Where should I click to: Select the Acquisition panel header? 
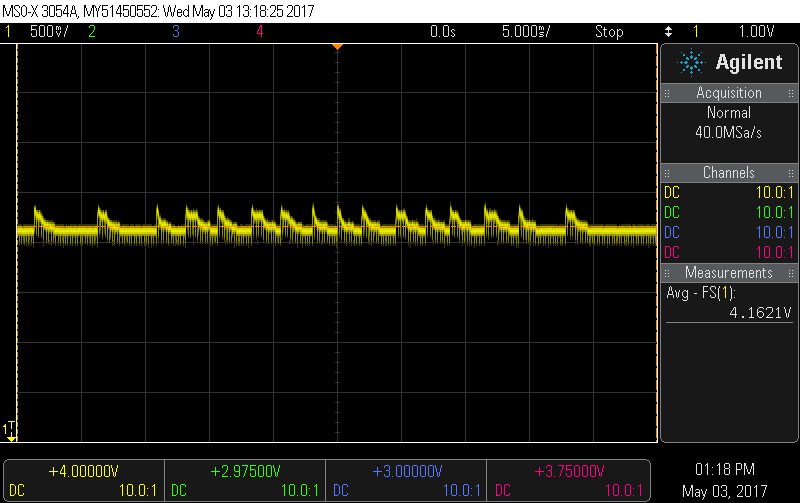point(729,93)
